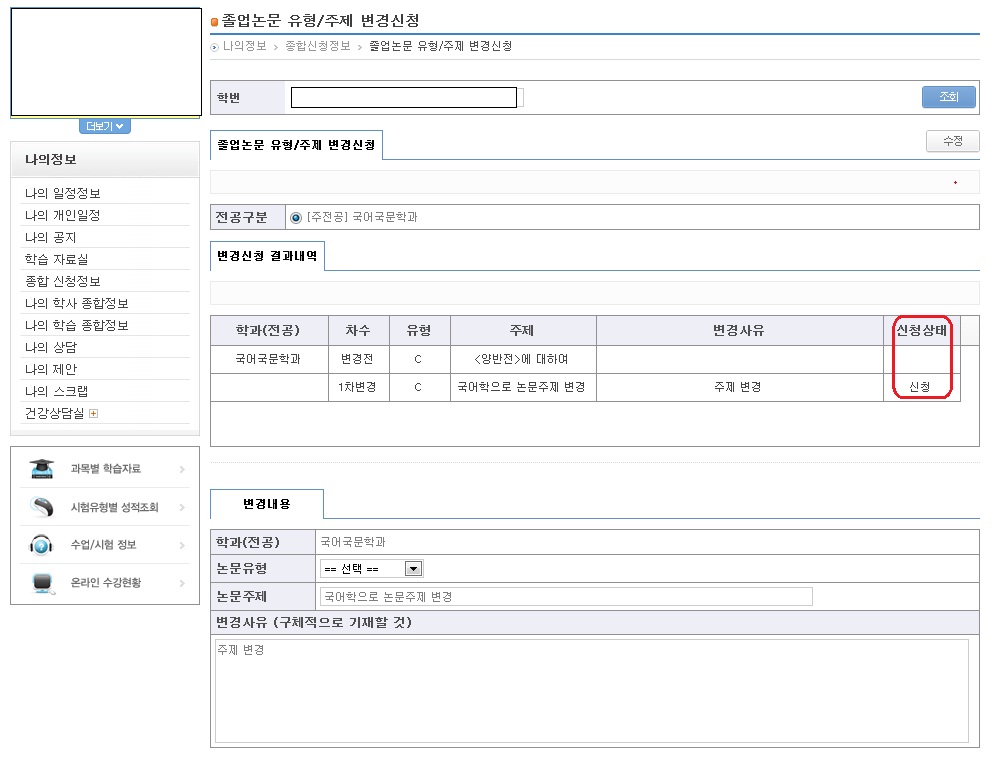This screenshot has width=1006, height=766.
Task: Click the monitor icon for 온라인 수강현황
Action: point(41,583)
